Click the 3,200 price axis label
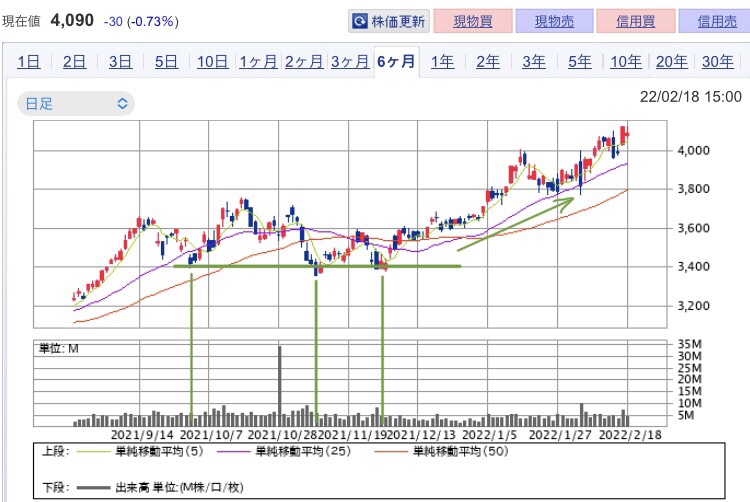 click(x=693, y=306)
